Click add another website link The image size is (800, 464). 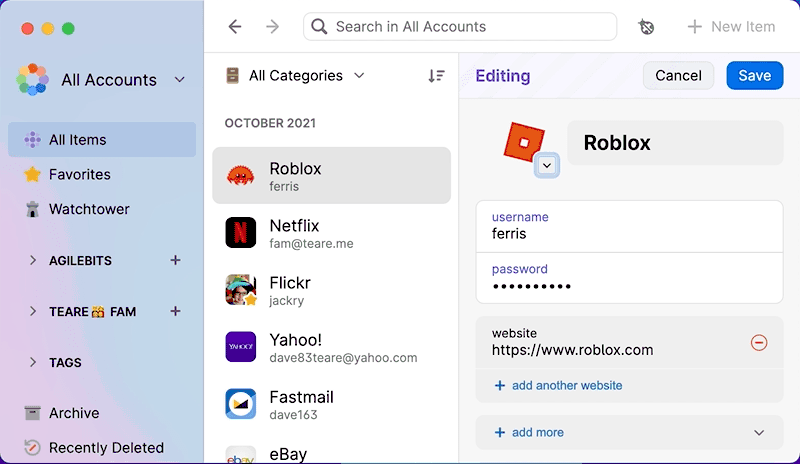click(558, 385)
